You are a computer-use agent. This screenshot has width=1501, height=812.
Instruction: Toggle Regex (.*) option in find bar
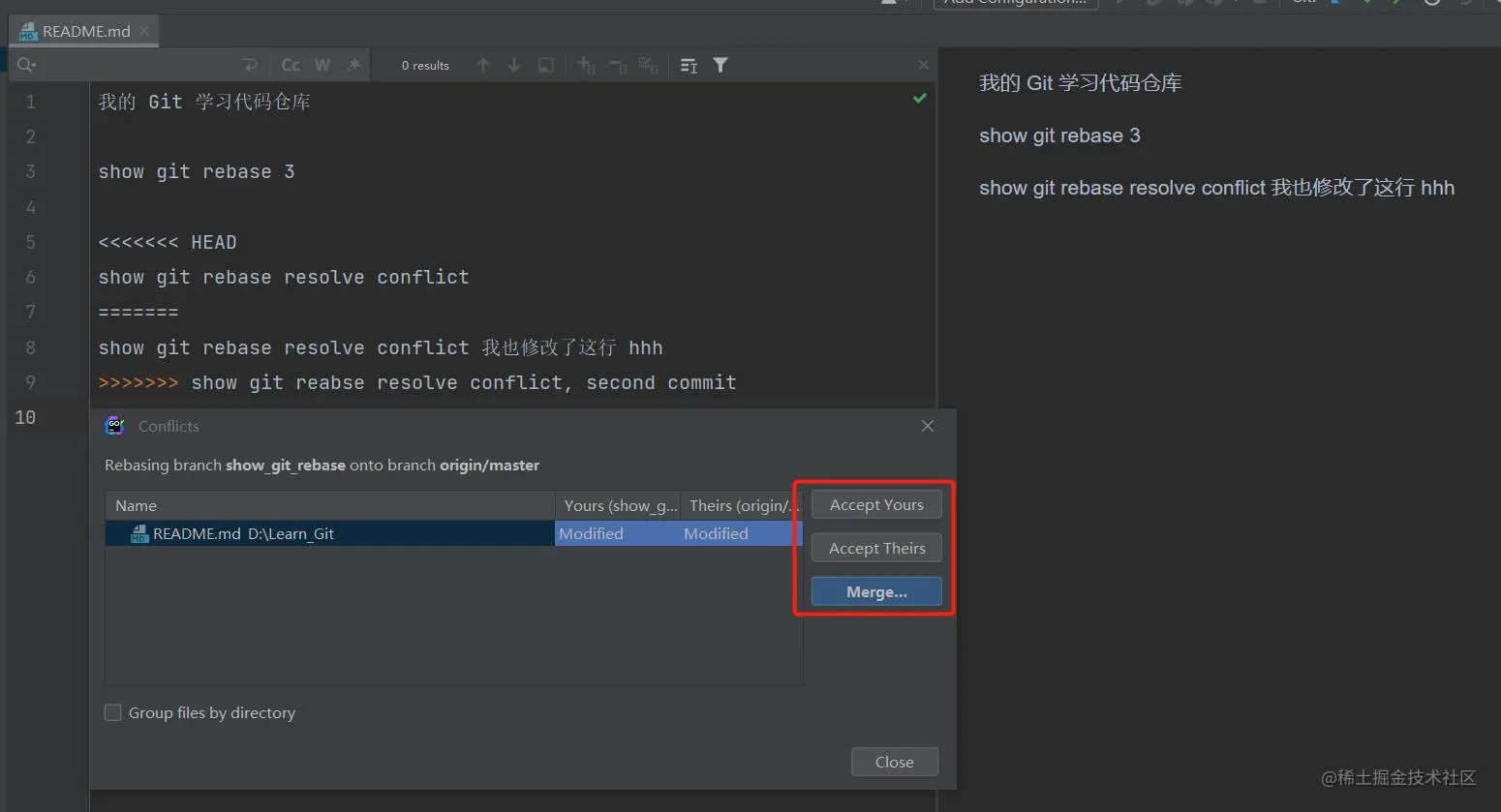point(353,65)
